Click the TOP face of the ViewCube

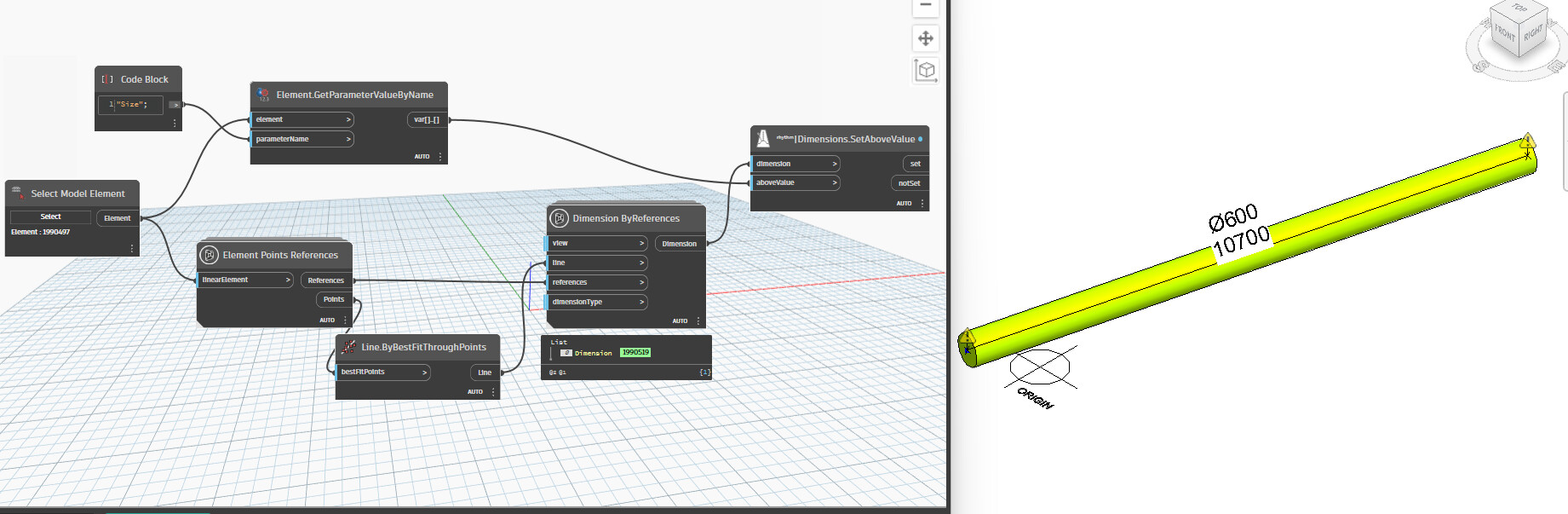click(x=1519, y=8)
